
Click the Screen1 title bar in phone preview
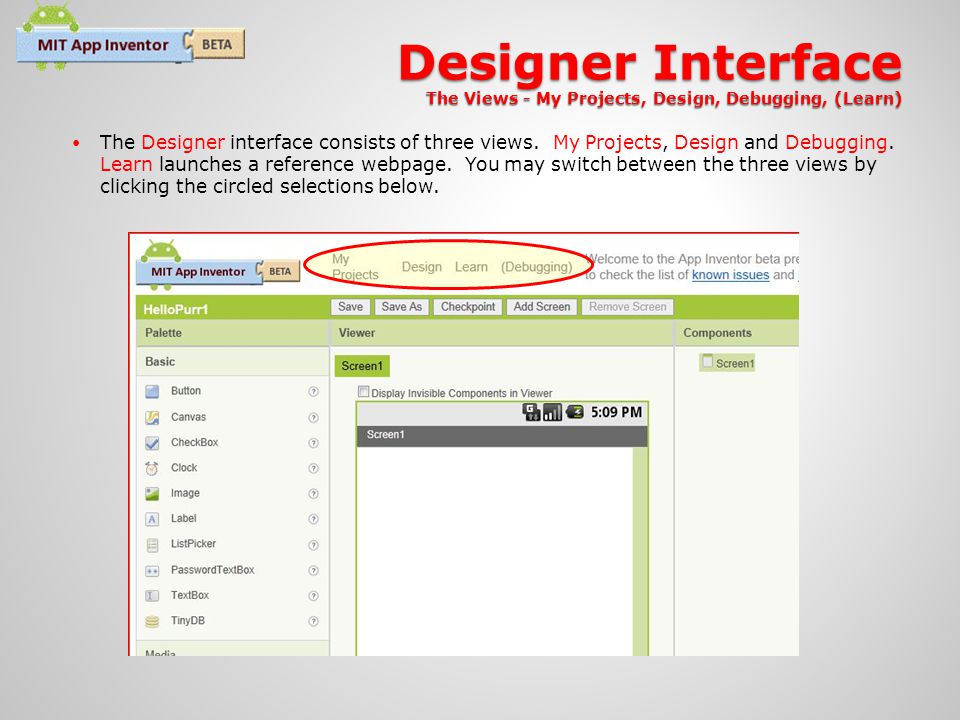(x=501, y=435)
